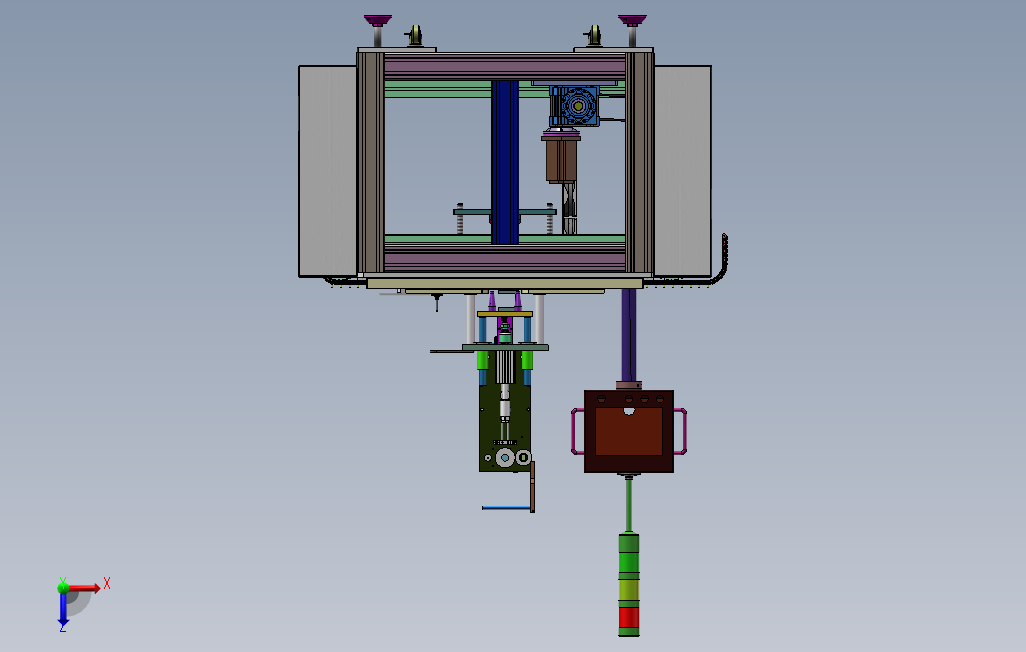
Task: Select the yellow segment of the signal tower light
Action: [629, 592]
